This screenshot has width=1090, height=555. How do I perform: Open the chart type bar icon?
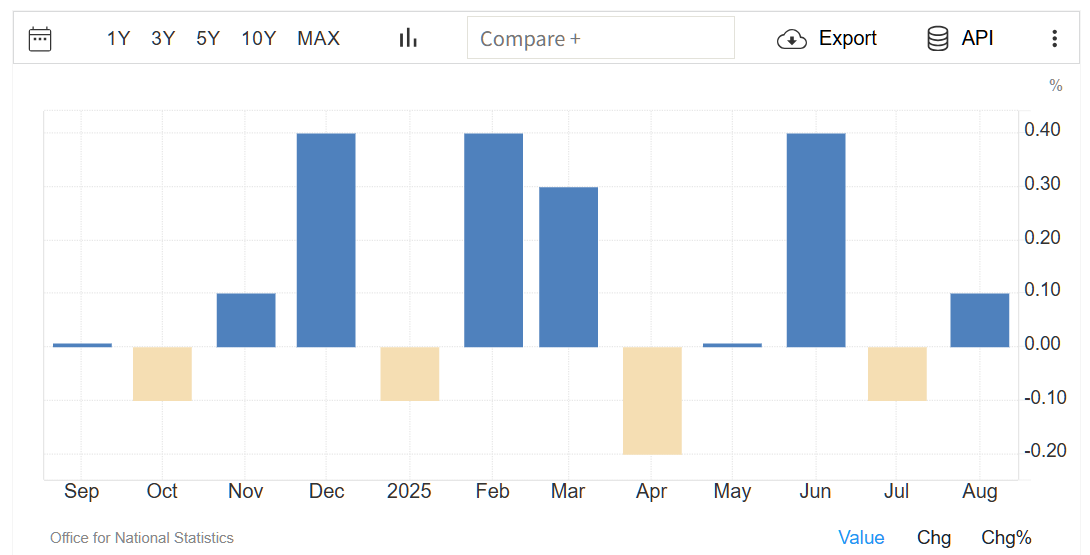[408, 38]
